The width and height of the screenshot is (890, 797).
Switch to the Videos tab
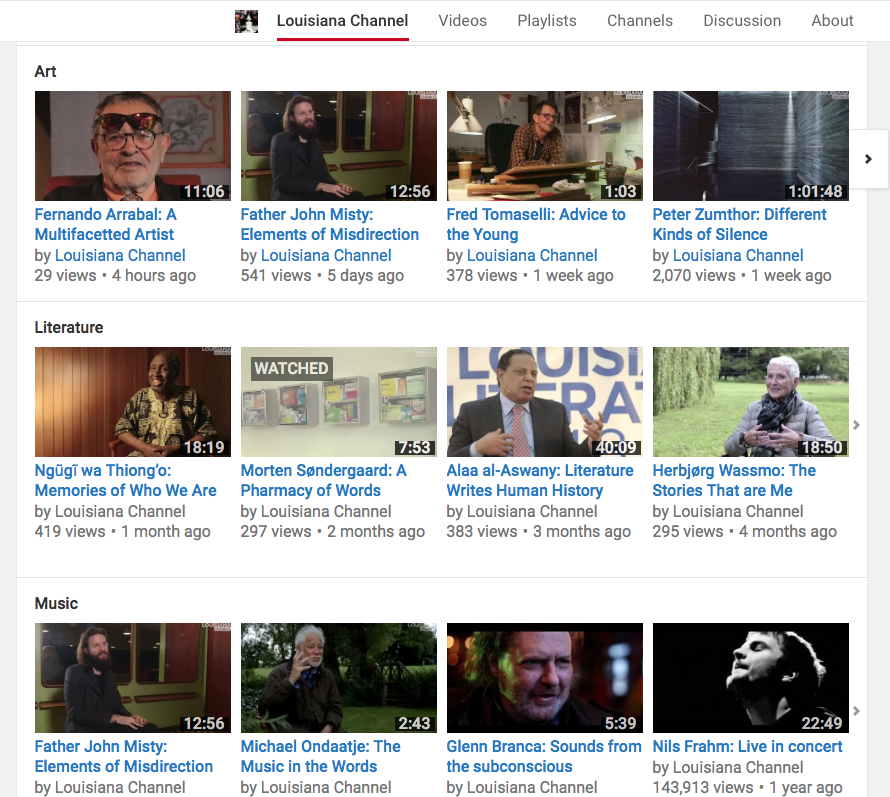(463, 21)
